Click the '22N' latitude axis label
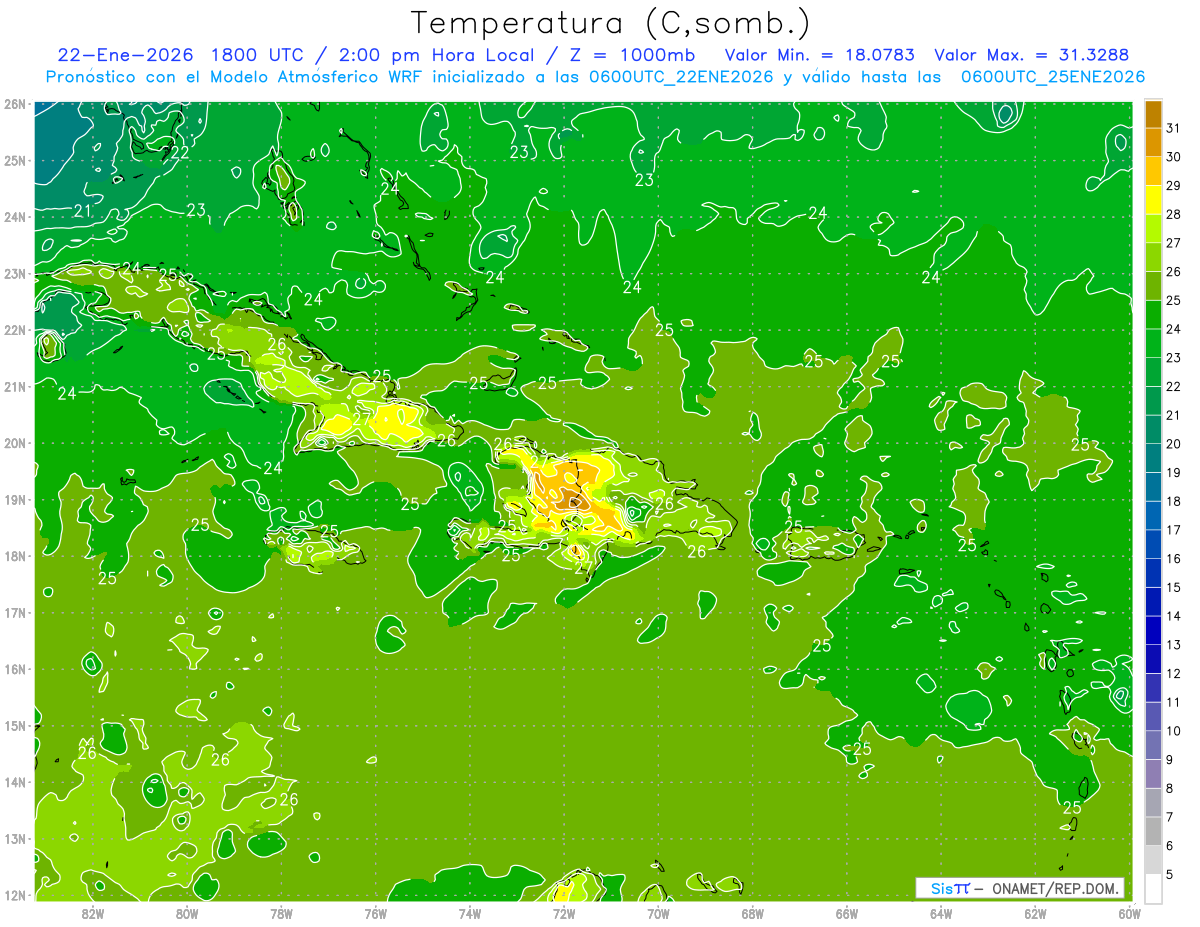Viewport: 1200px width, 927px height. point(14,330)
